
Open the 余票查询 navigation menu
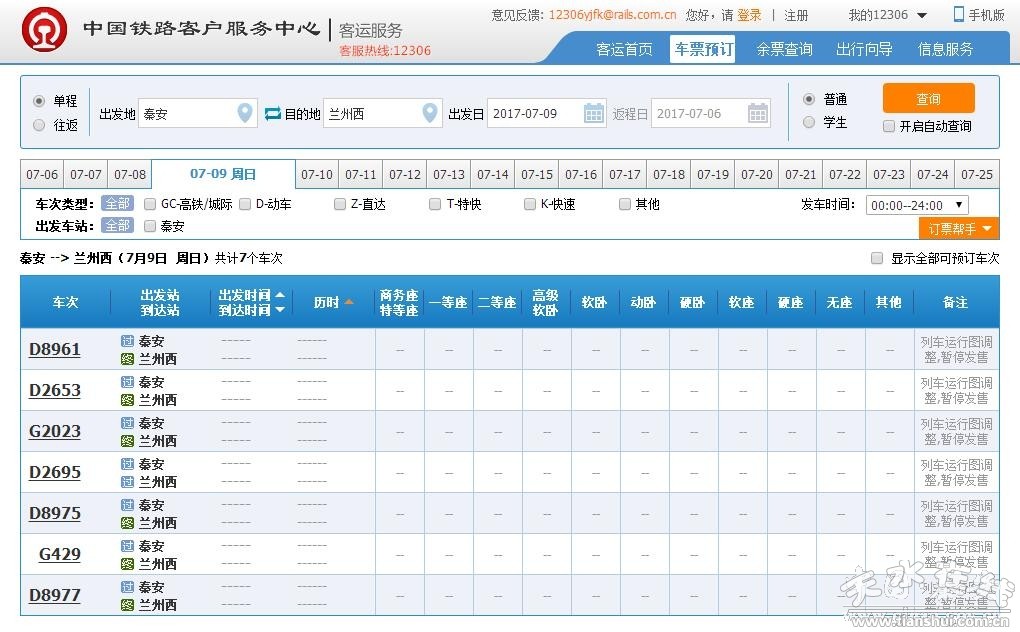784,49
